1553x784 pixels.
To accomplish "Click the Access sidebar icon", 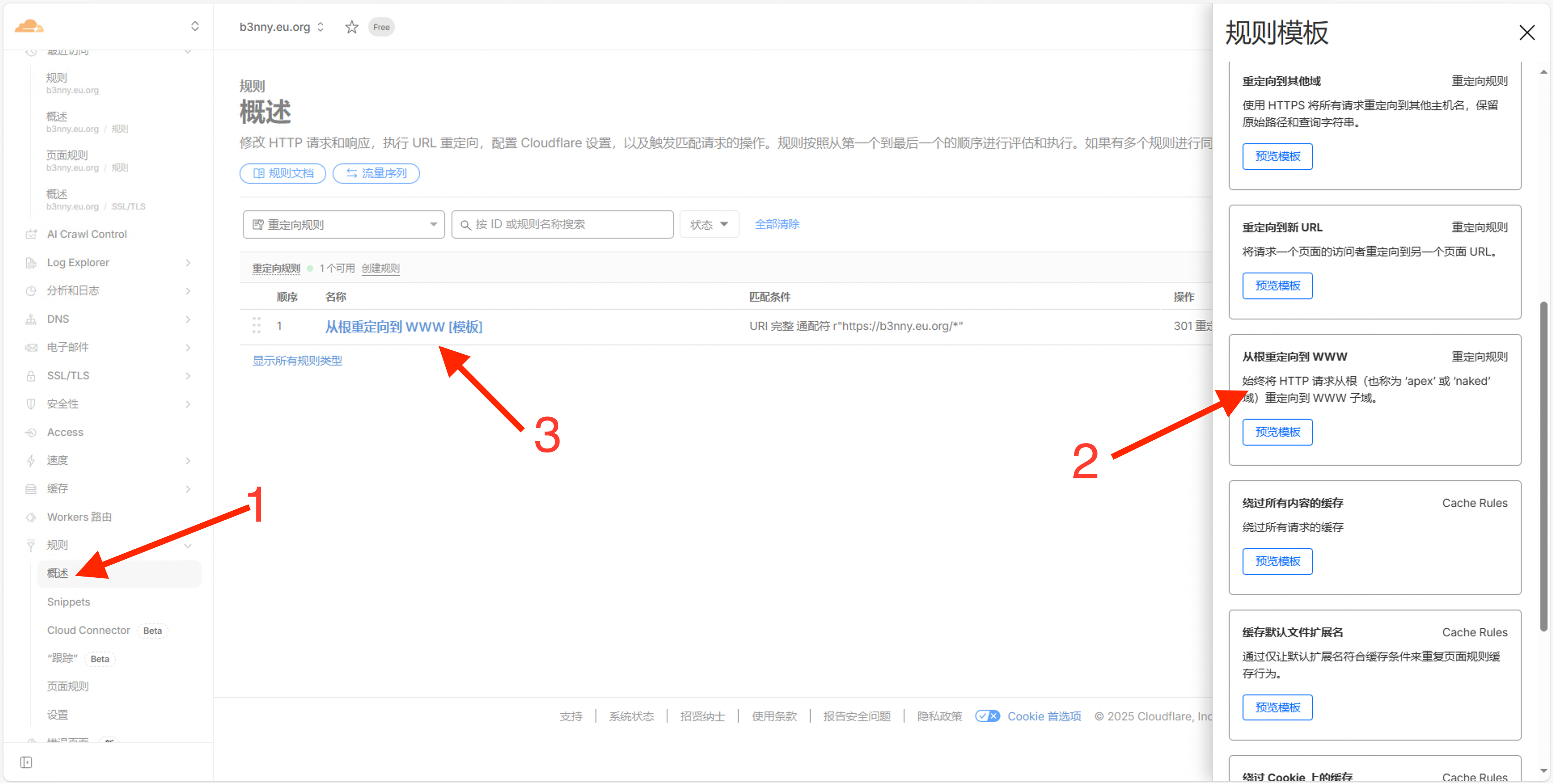I will (31, 431).
